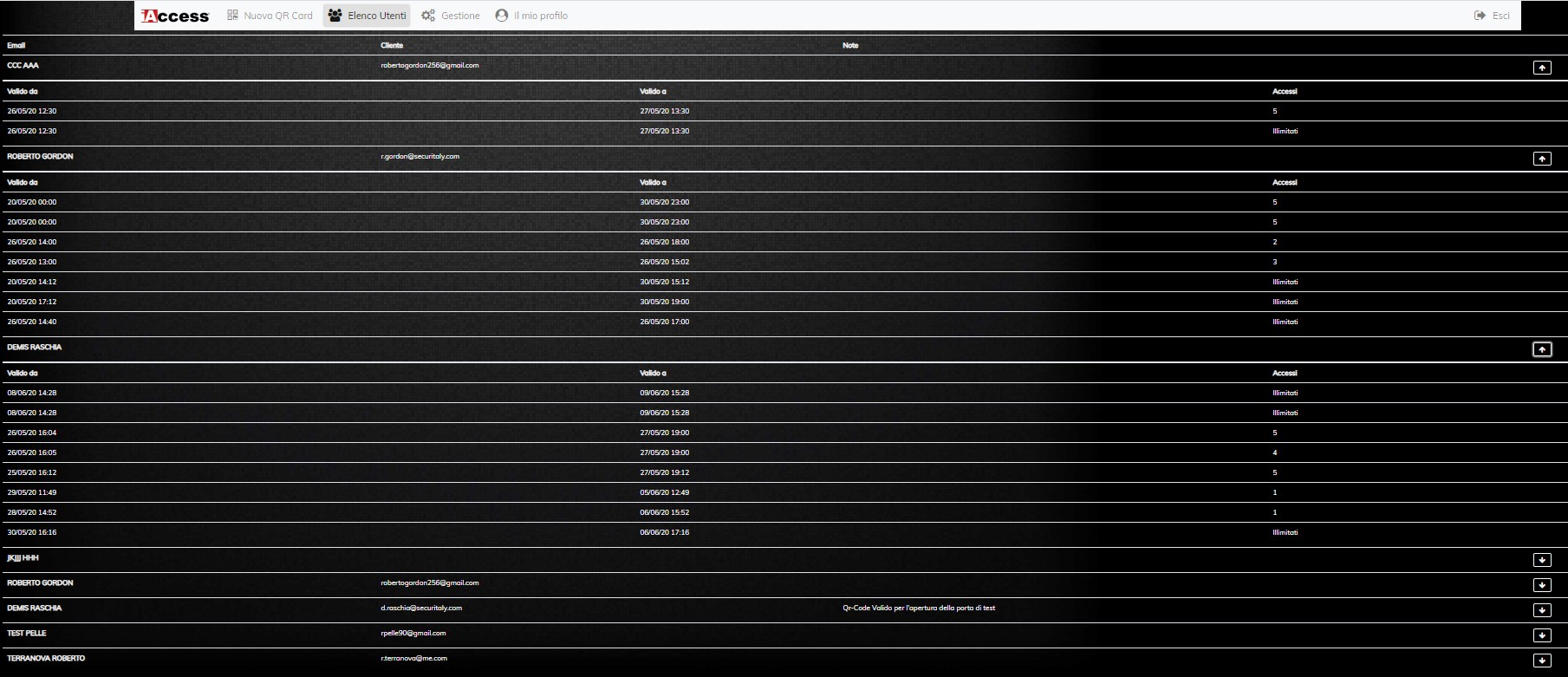The image size is (1568, 677).
Task: Click the profile avatar icon in the navbar
Action: click(x=501, y=16)
